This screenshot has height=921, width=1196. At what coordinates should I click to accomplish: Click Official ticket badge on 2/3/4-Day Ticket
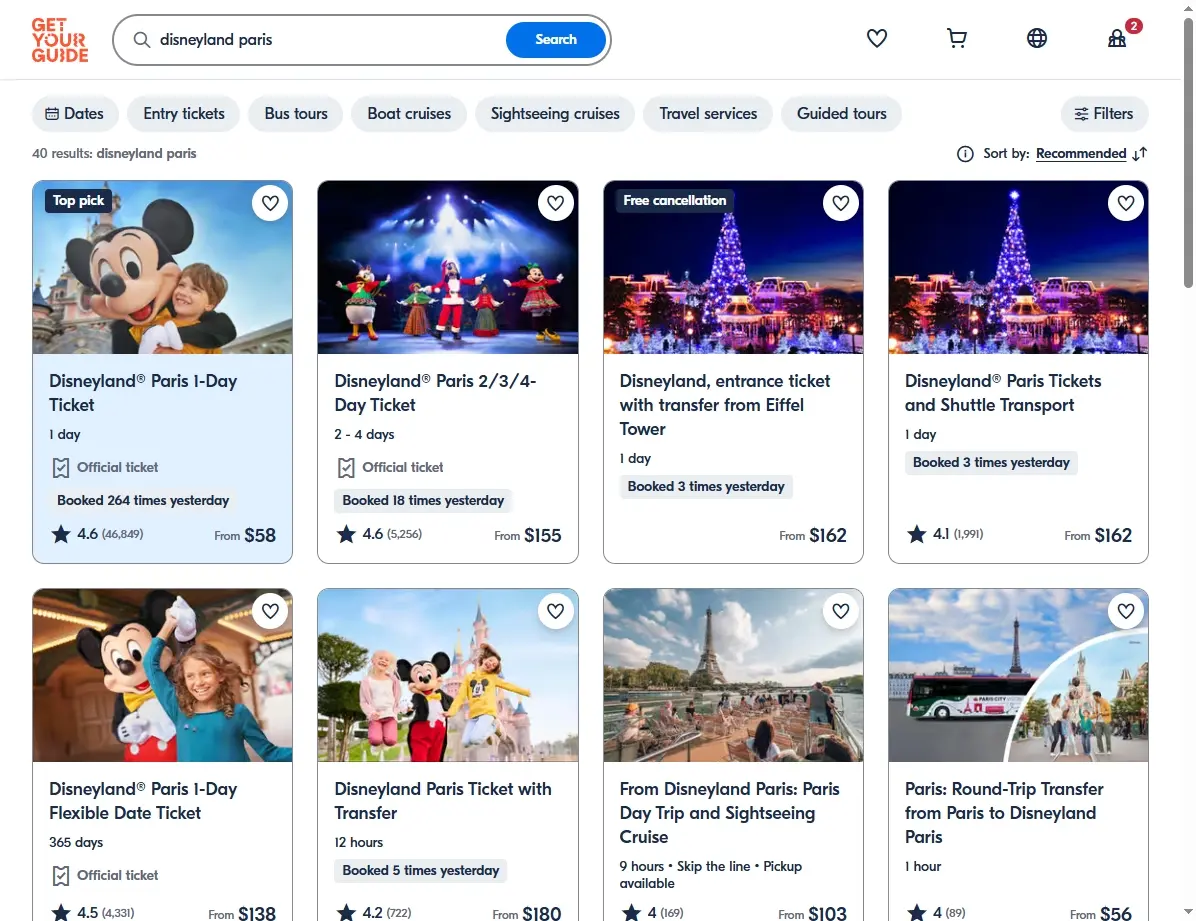click(391, 467)
